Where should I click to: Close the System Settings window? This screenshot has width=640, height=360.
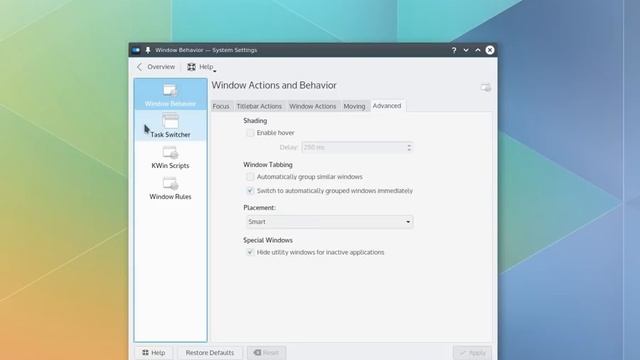coord(490,50)
